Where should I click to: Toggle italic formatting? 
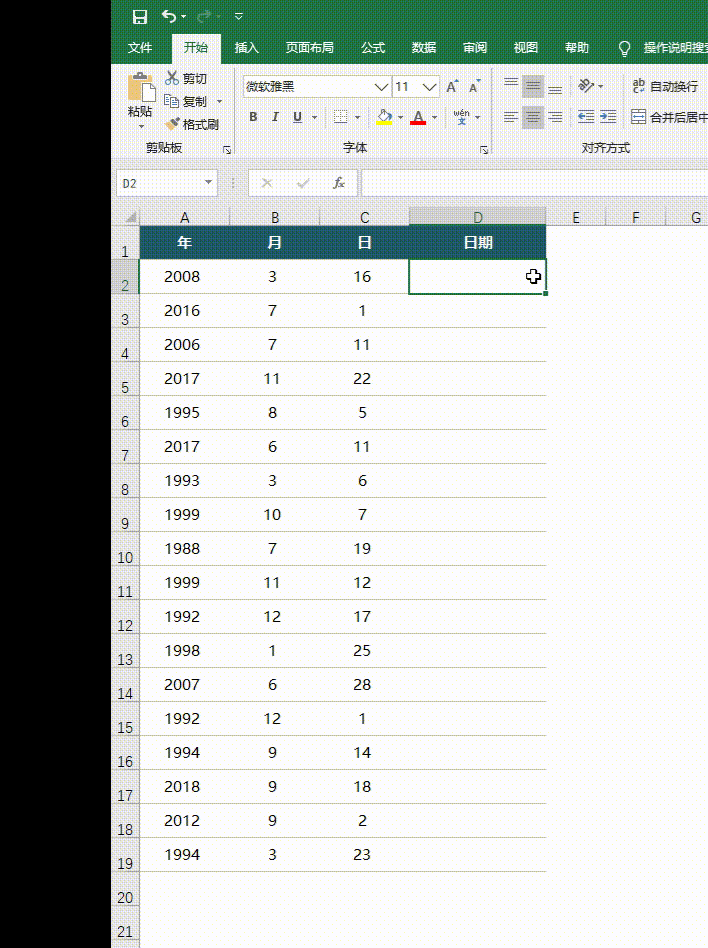[x=275, y=117]
